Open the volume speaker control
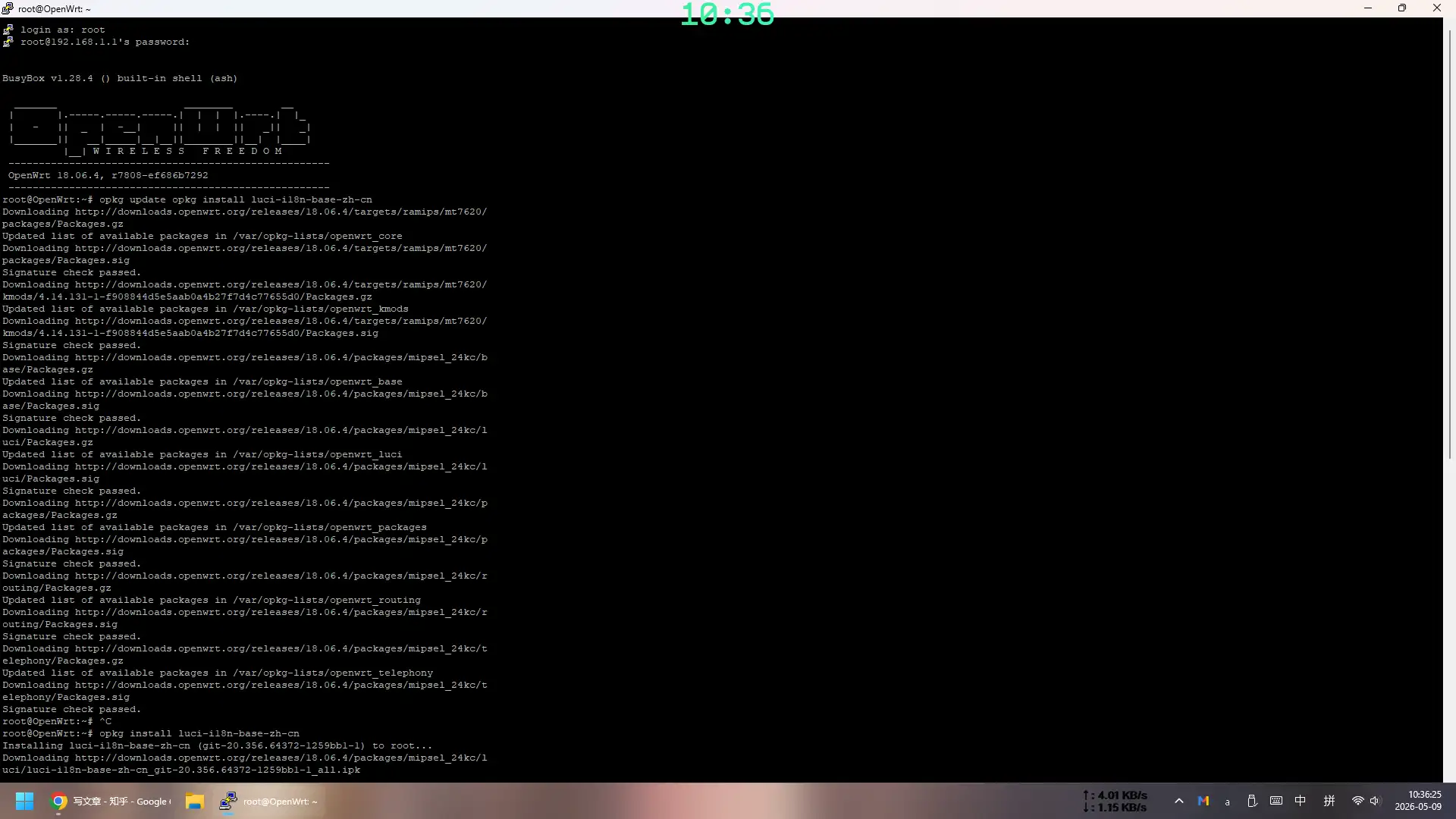Viewport: 1456px width, 819px height. (x=1375, y=801)
